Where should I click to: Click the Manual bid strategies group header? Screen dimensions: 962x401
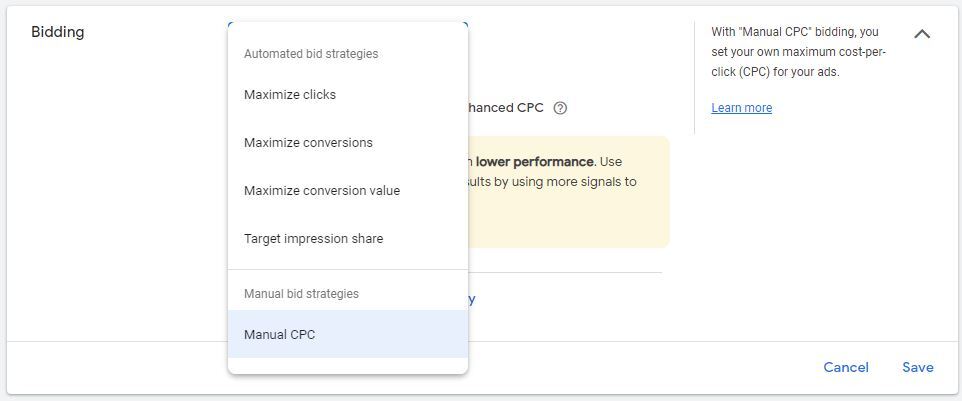pyautogui.click(x=301, y=294)
